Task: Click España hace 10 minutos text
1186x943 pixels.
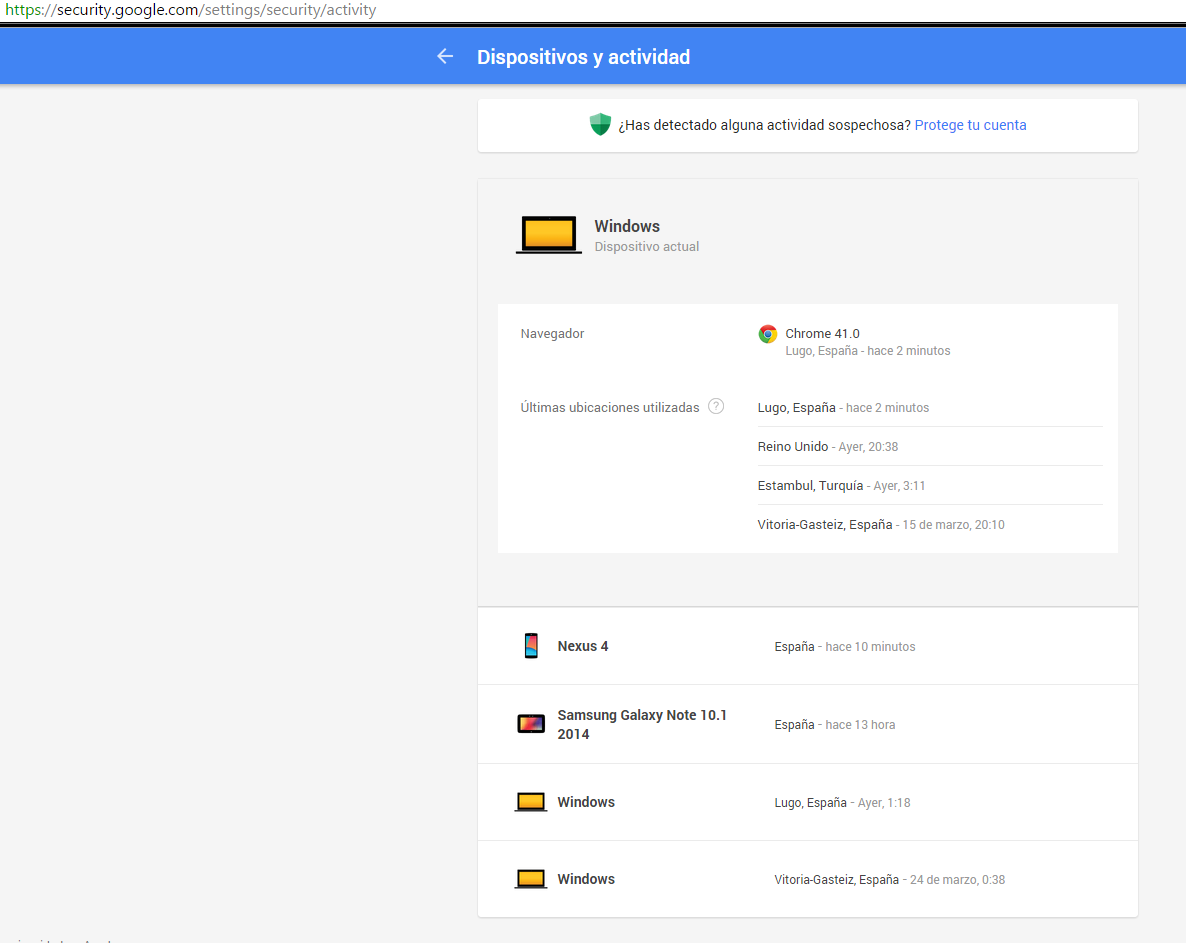Action: 845,647
